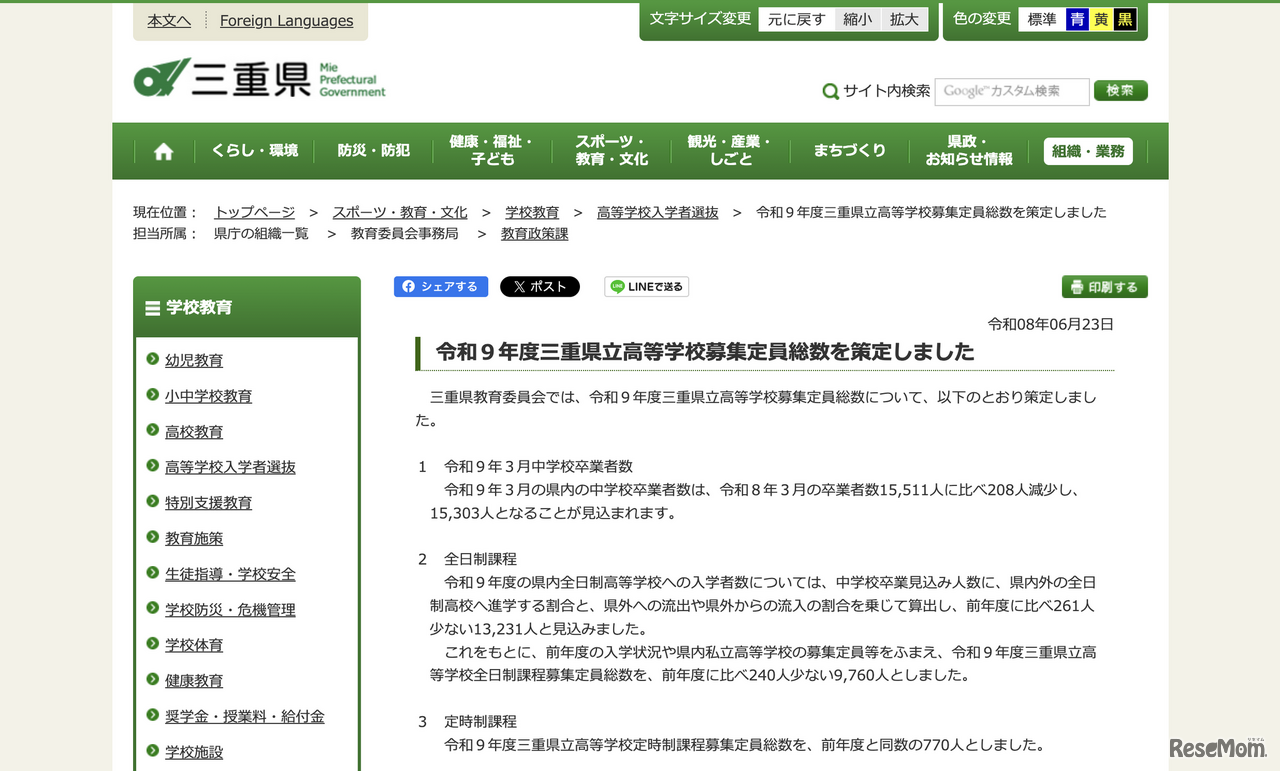The width and height of the screenshot is (1280, 771).
Task: Go to 学校教育 breadcrumb
Action: pyautogui.click(x=532, y=212)
